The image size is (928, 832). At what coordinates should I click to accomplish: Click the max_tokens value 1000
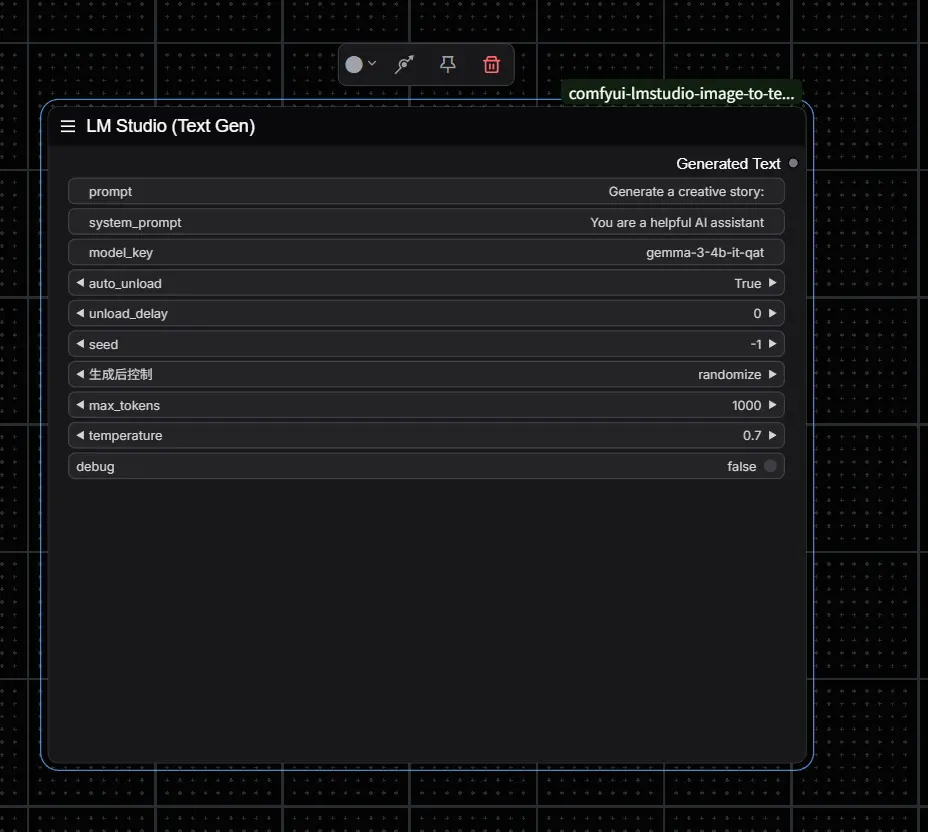tap(746, 405)
